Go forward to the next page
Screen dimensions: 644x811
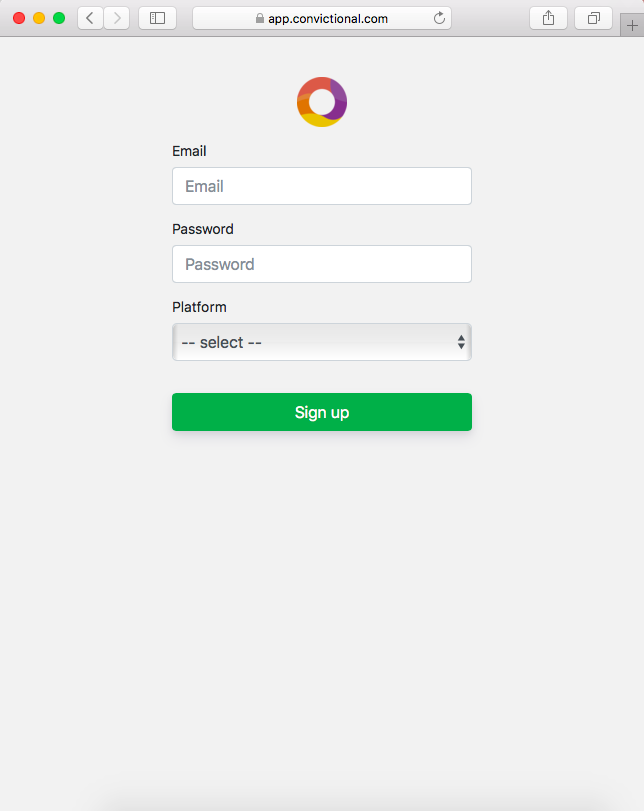tap(117, 18)
